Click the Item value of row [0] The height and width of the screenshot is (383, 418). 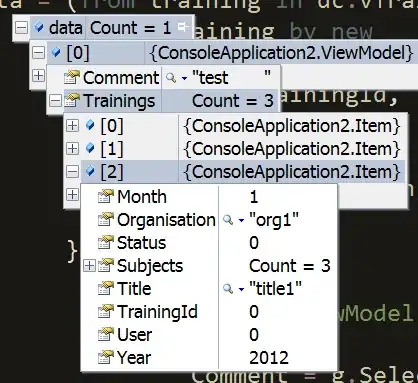coord(292,126)
